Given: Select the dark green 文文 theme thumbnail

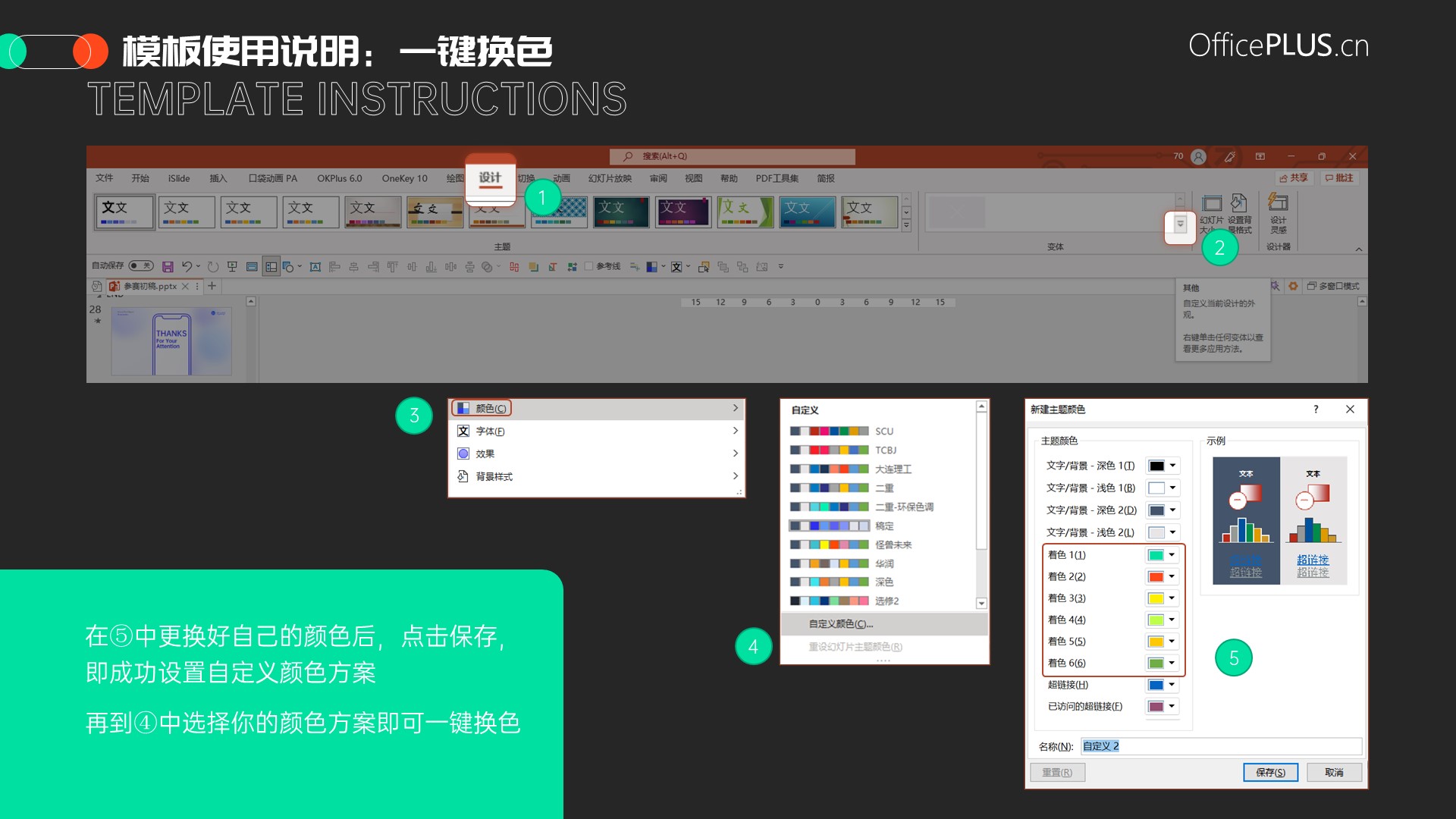Looking at the screenshot, I should [621, 212].
